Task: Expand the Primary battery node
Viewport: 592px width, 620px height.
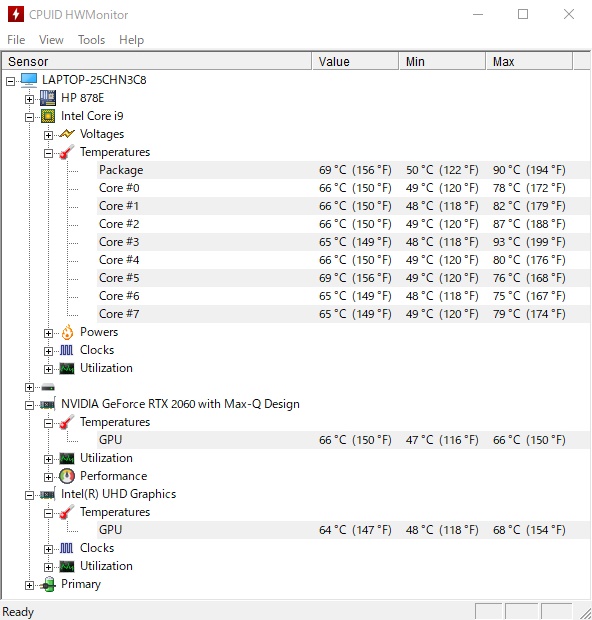Action: click(29, 585)
